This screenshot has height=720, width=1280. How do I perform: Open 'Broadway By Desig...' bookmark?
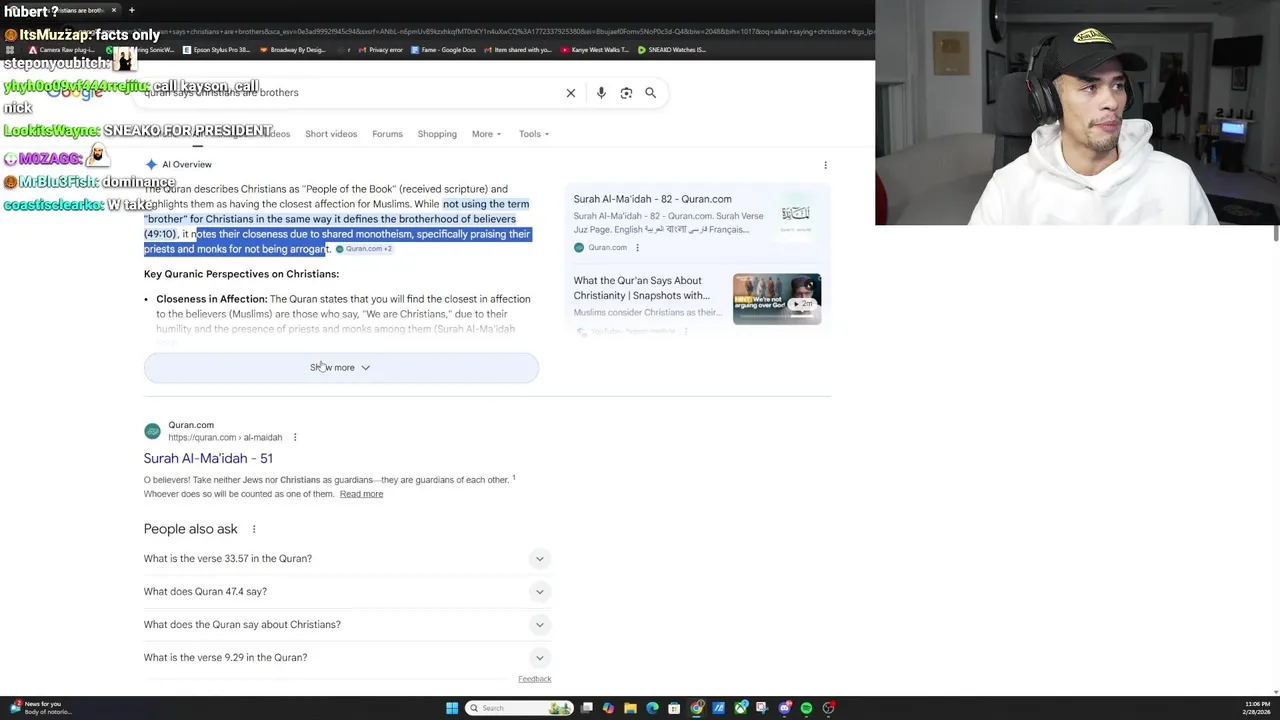tap(292, 50)
